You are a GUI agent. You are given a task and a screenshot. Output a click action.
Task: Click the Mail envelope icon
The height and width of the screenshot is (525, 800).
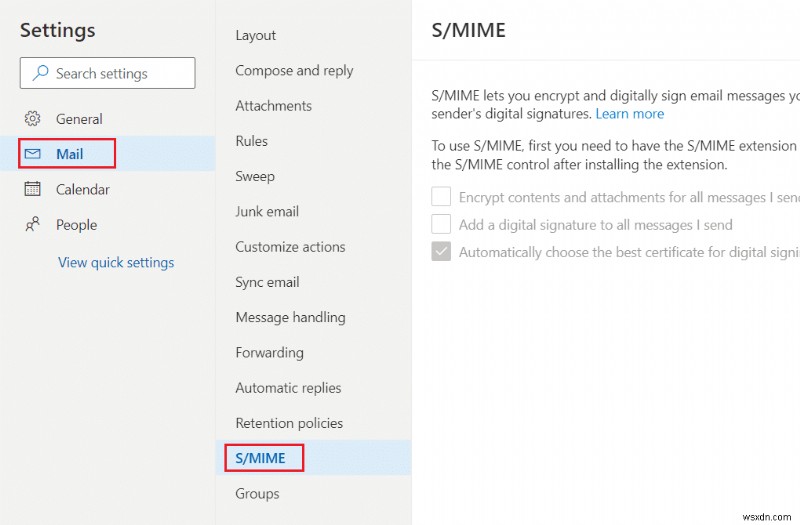tap(33, 154)
